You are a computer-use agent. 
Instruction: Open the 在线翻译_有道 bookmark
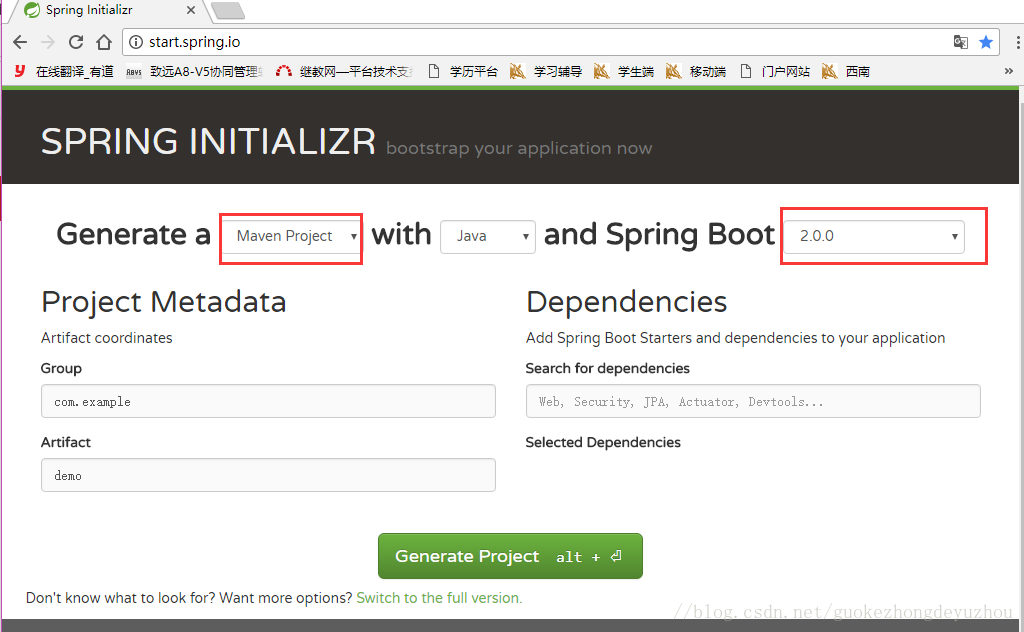(x=64, y=71)
